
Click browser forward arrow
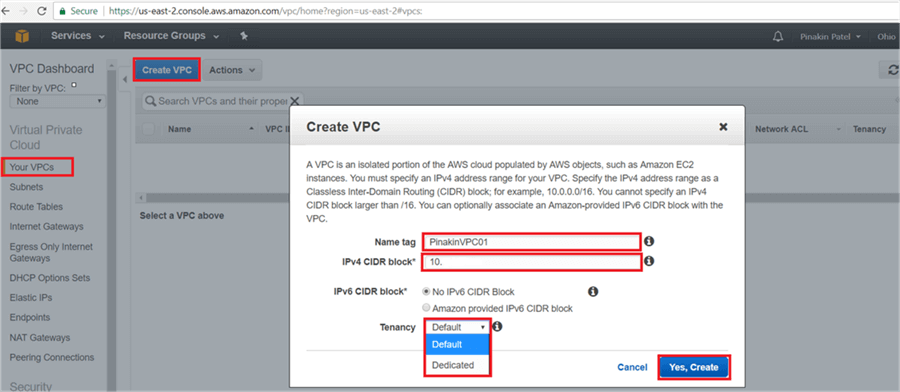click(23, 11)
